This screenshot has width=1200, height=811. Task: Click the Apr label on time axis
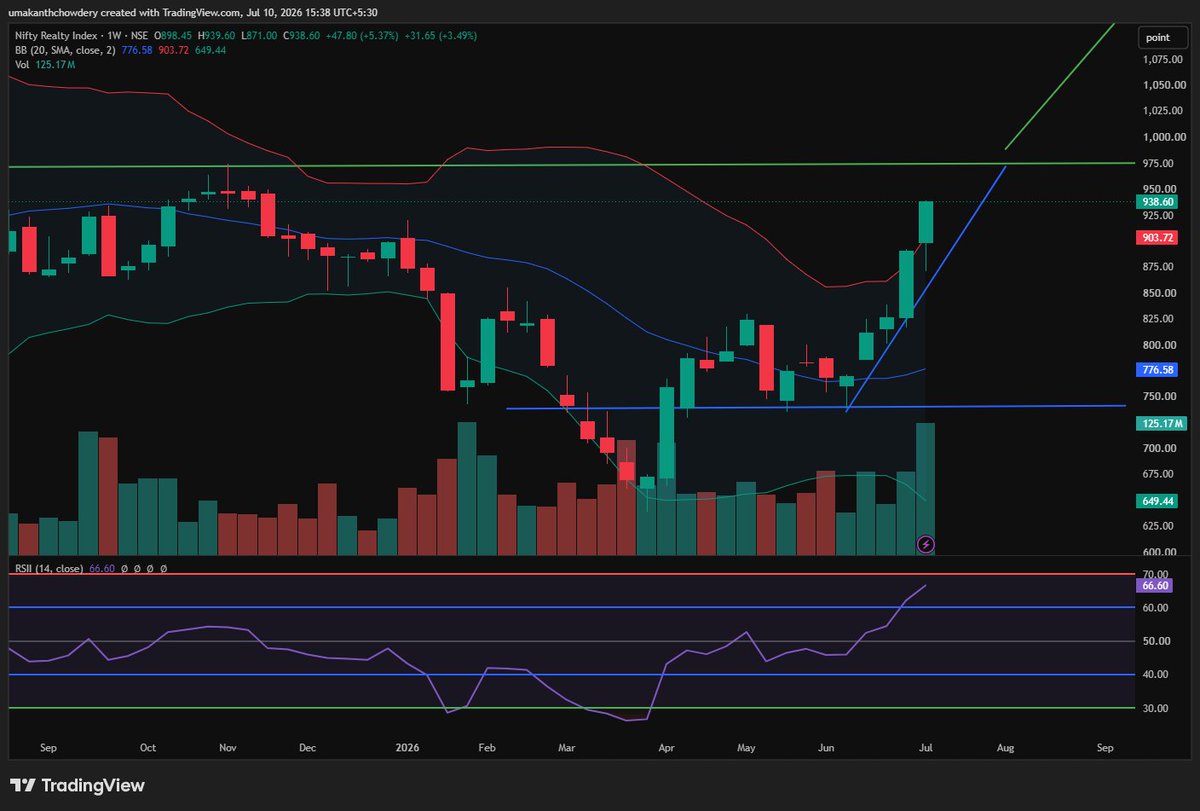coord(666,748)
